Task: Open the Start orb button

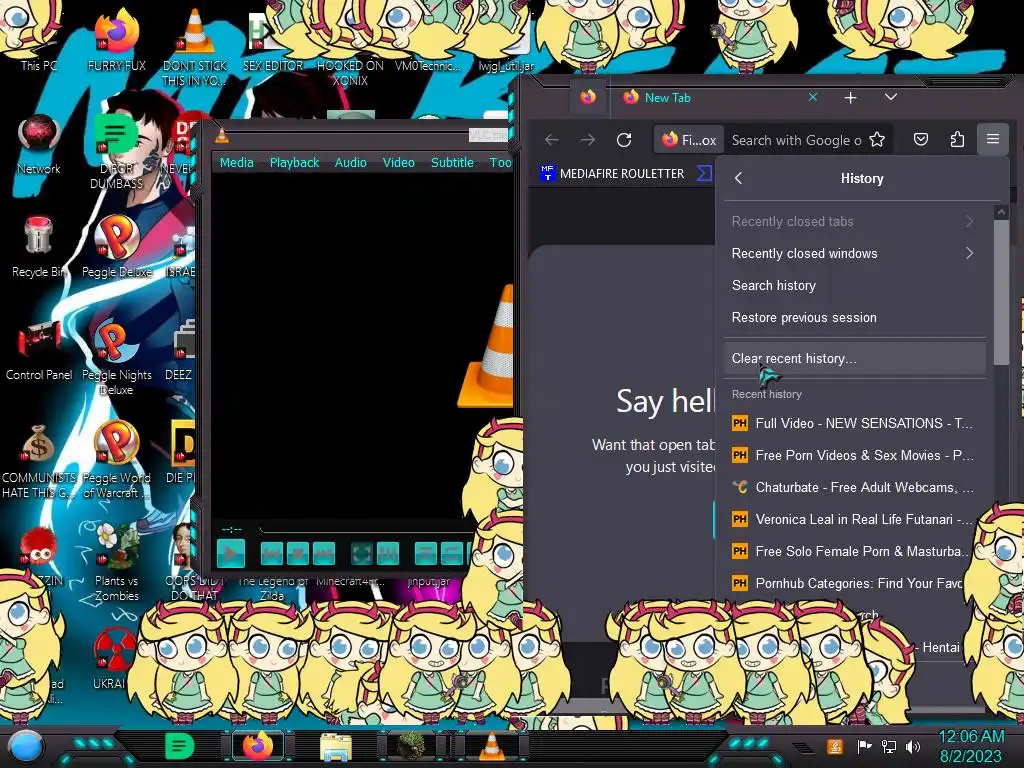Action: click(26, 746)
